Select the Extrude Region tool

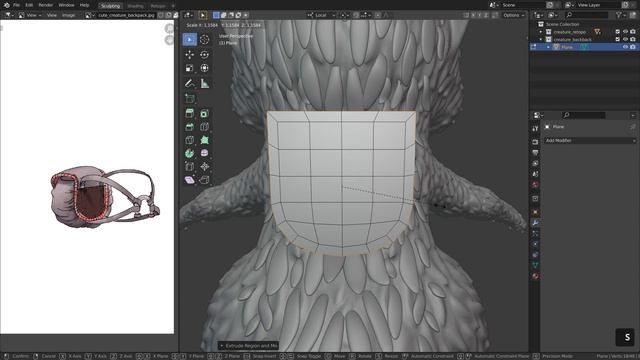(x=189, y=113)
